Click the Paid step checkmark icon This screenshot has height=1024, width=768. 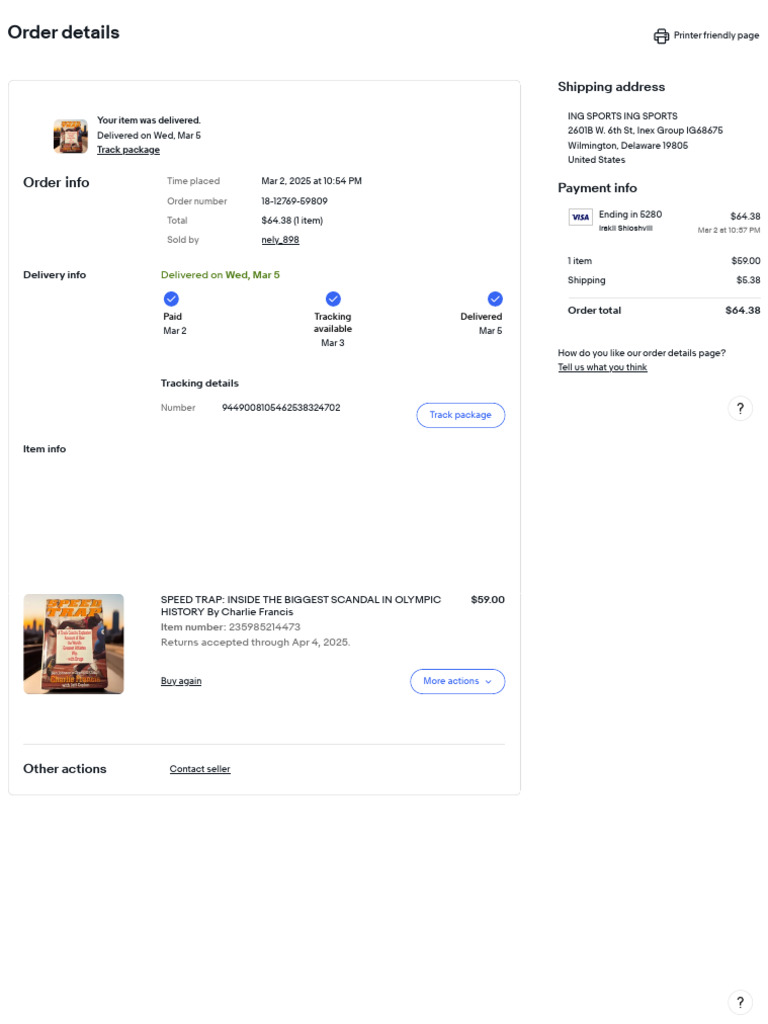tap(171, 299)
